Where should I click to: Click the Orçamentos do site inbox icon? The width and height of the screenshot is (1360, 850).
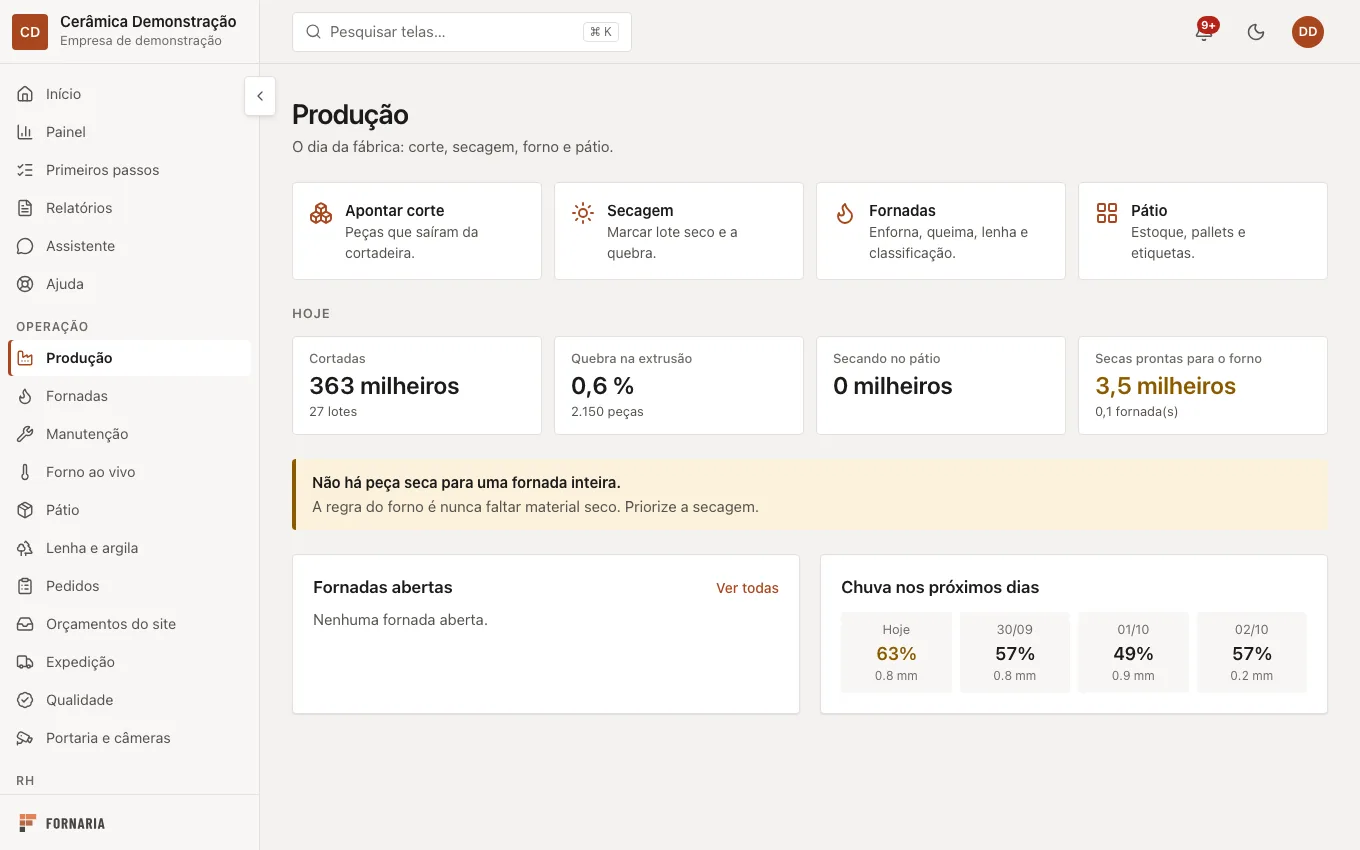26,624
